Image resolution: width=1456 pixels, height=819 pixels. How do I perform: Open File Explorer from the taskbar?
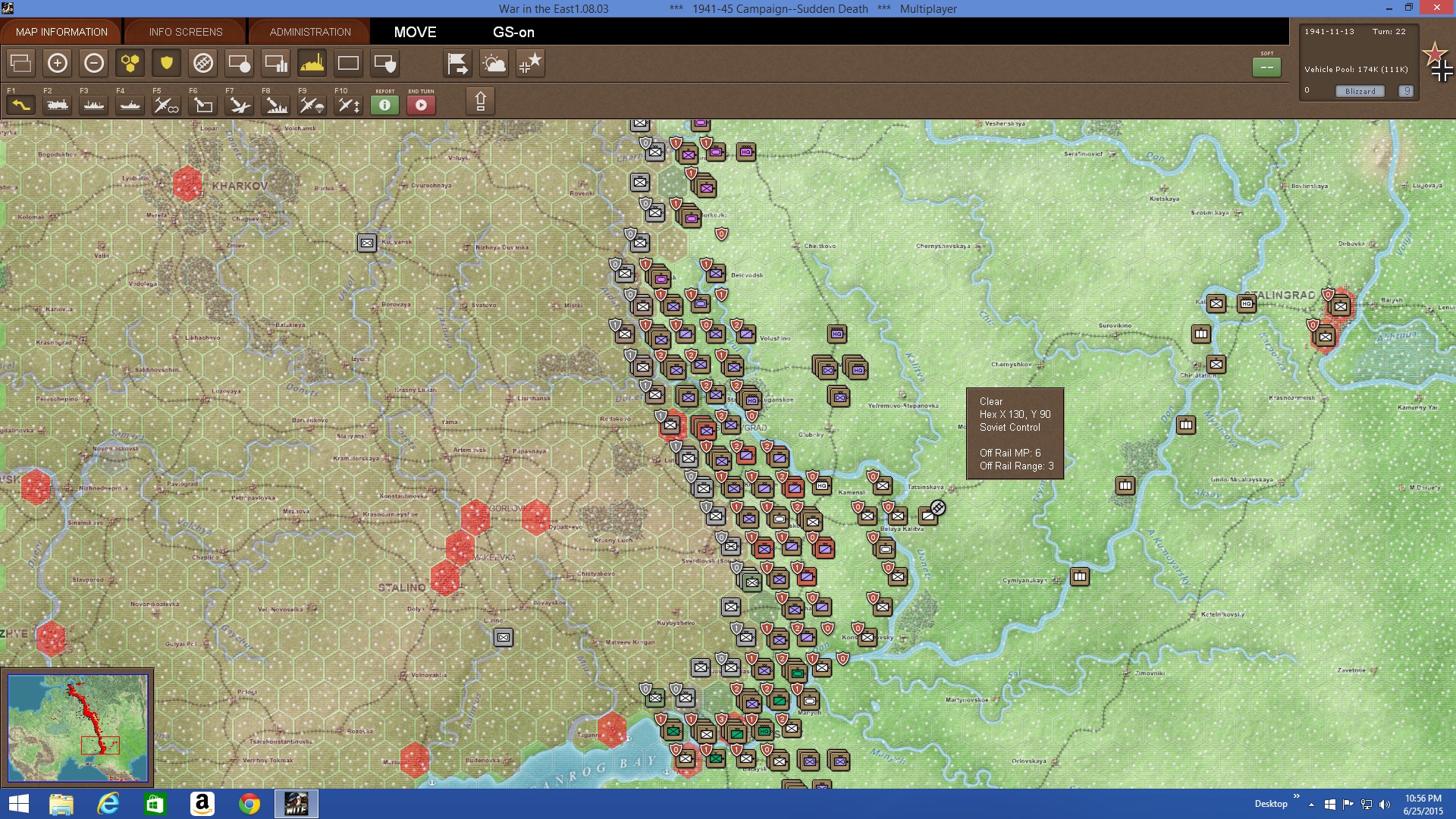click(x=61, y=804)
